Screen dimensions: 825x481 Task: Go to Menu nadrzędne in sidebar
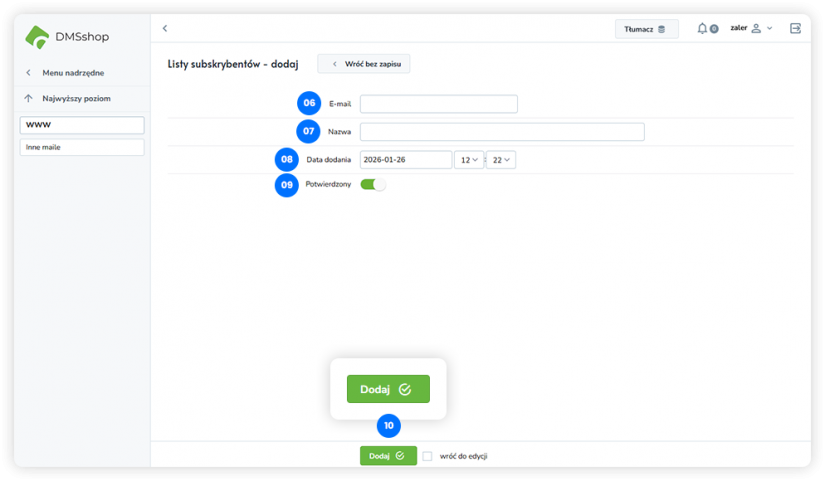tap(72, 73)
